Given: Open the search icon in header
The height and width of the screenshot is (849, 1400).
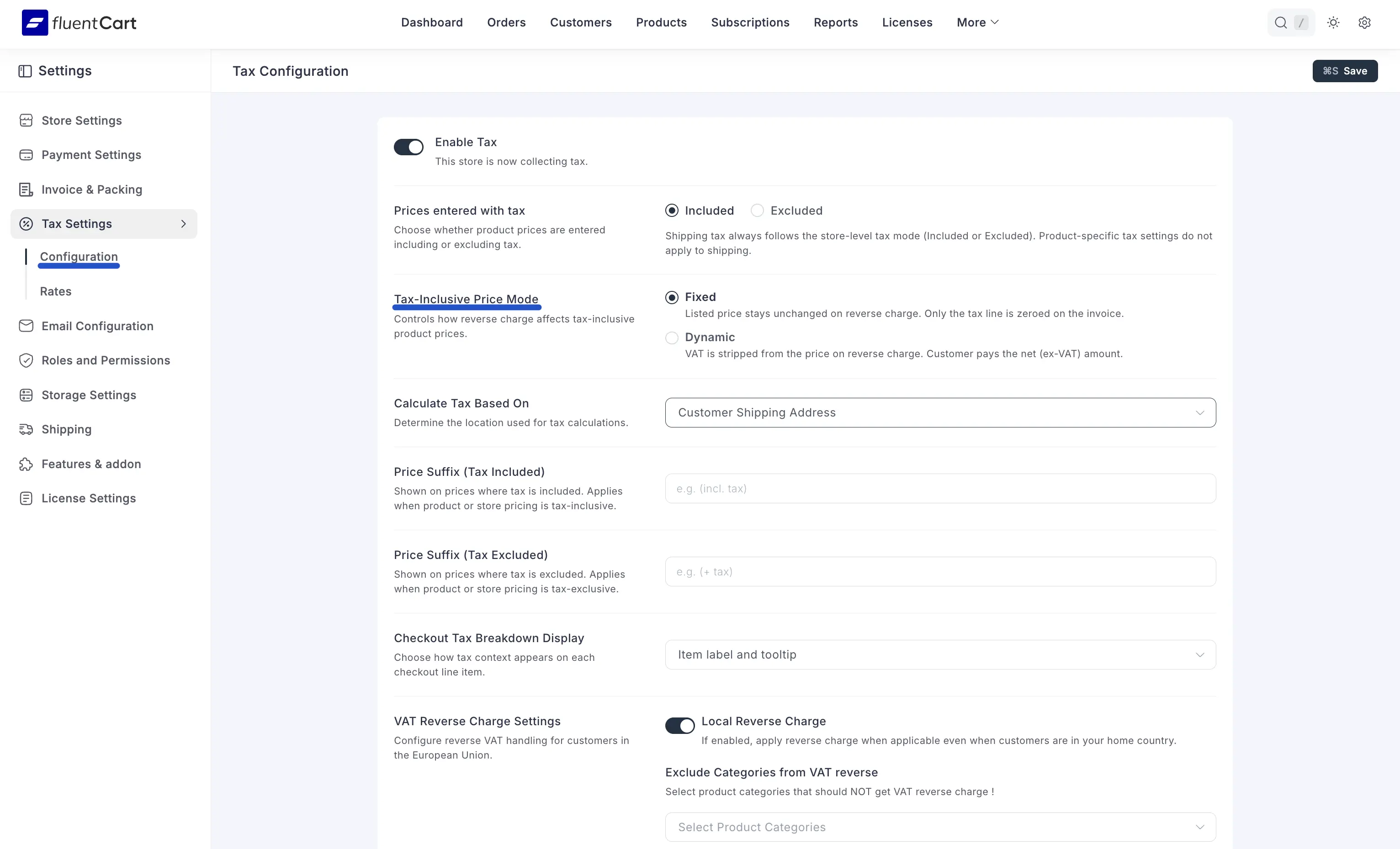Looking at the screenshot, I should pos(1281,23).
